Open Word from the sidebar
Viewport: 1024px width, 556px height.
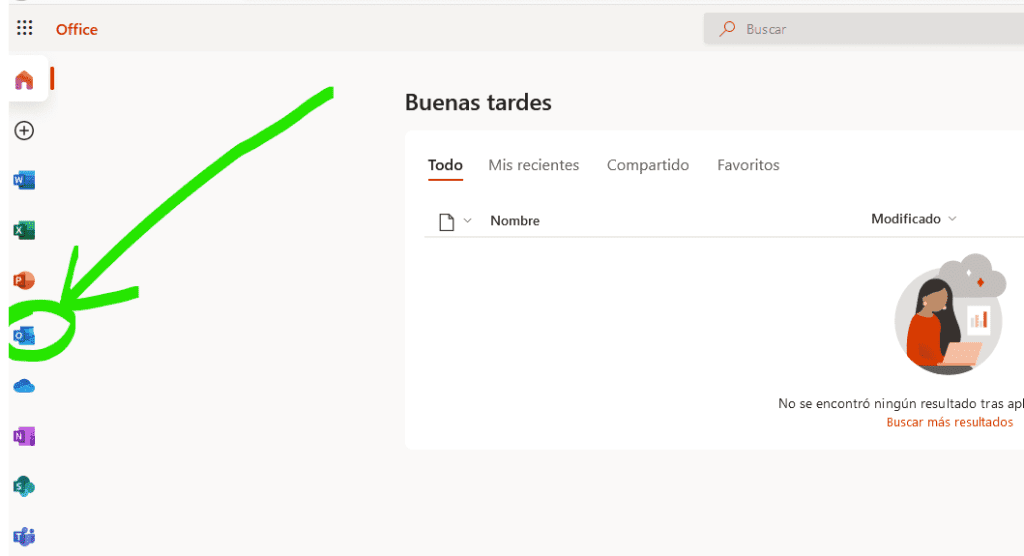24,180
